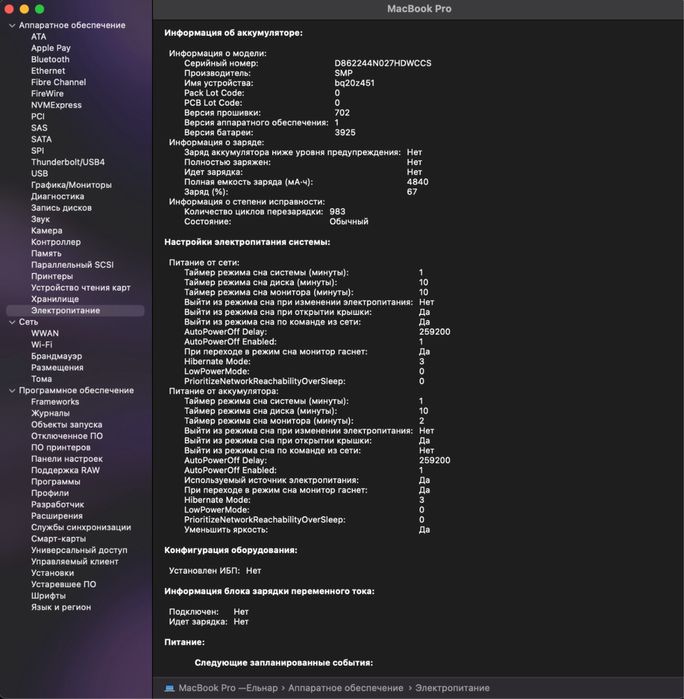Image resolution: width=684 pixels, height=699 pixels.
Task: Open Тома under Сеть
Action: [41, 379]
